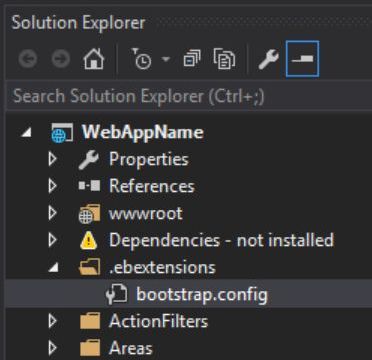Open dropdown arrow next to clock filter
The image size is (372, 360).
tap(165, 59)
